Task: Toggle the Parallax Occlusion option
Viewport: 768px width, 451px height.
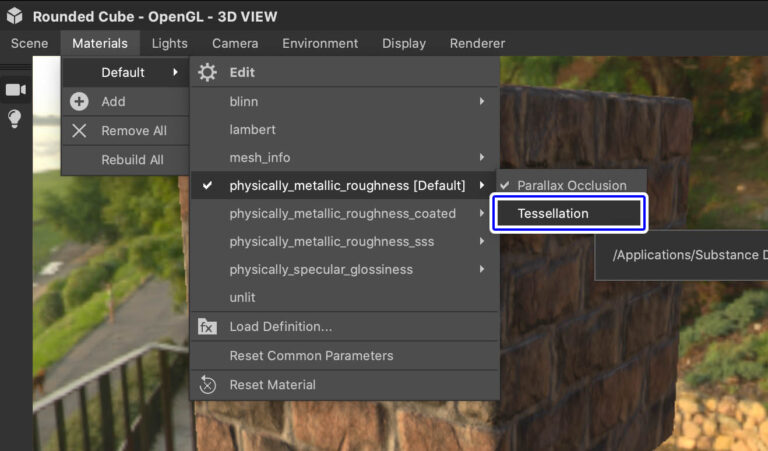Action: coord(571,186)
